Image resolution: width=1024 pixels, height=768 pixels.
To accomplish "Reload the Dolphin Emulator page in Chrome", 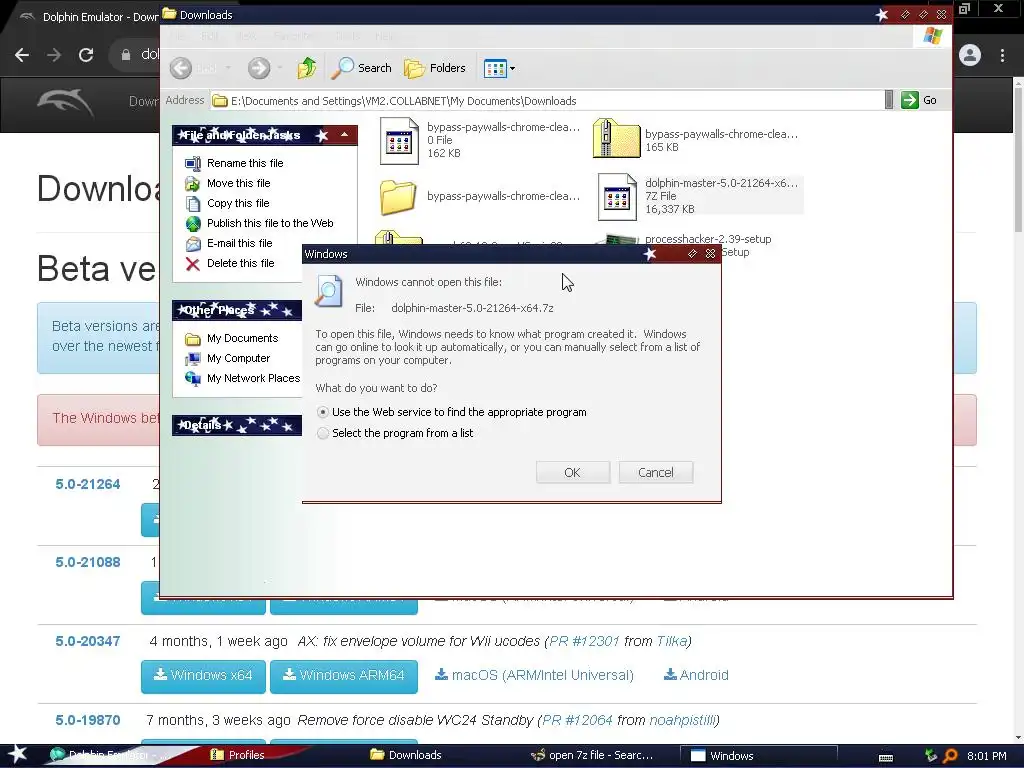I will 86,55.
